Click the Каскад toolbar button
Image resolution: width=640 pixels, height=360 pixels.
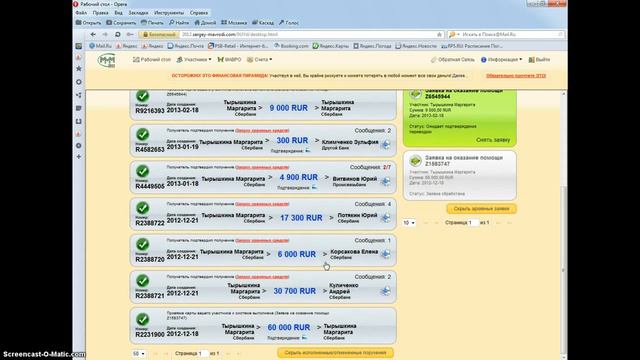pyautogui.click(x=263, y=23)
